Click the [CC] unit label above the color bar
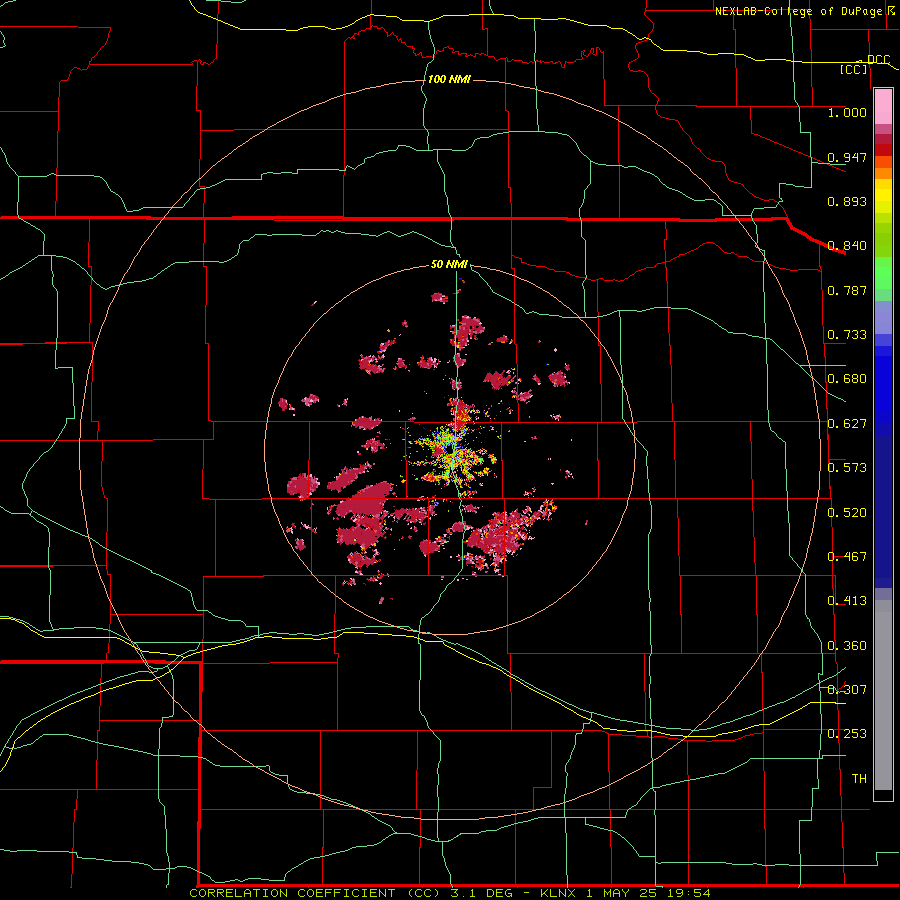The image size is (900, 900). (854, 69)
